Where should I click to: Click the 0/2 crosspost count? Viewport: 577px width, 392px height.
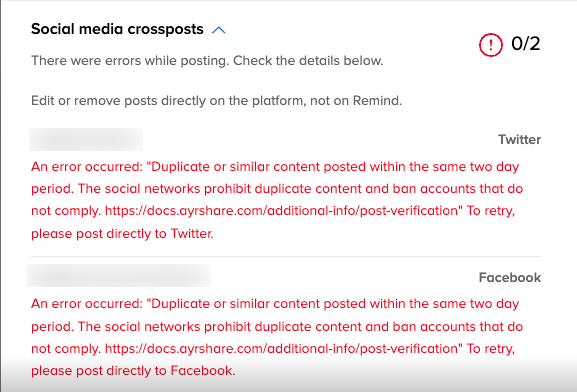tap(526, 44)
